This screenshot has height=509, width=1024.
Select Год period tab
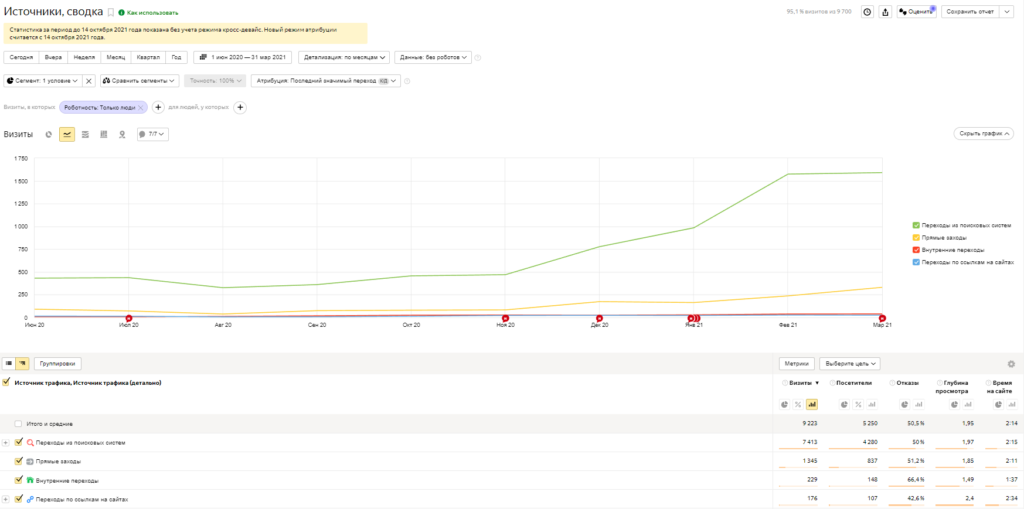pos(176,57)
